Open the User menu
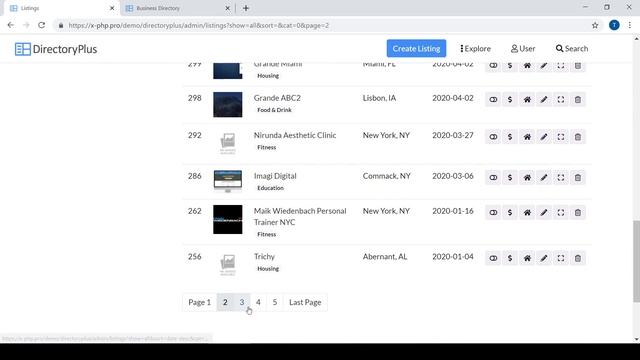Viewport: 640px width, 360px height. point(523,49)
